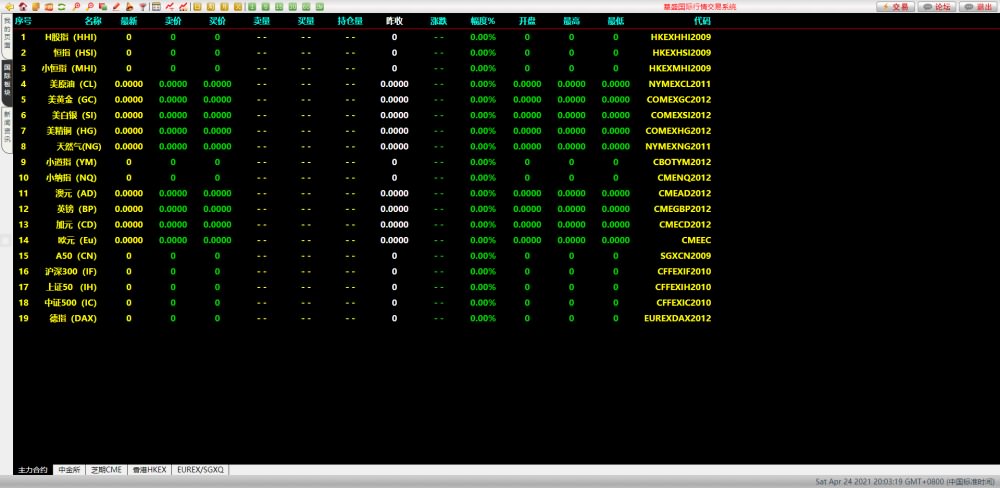Click the code EUREXDAX2012

(x=678, y=318)
